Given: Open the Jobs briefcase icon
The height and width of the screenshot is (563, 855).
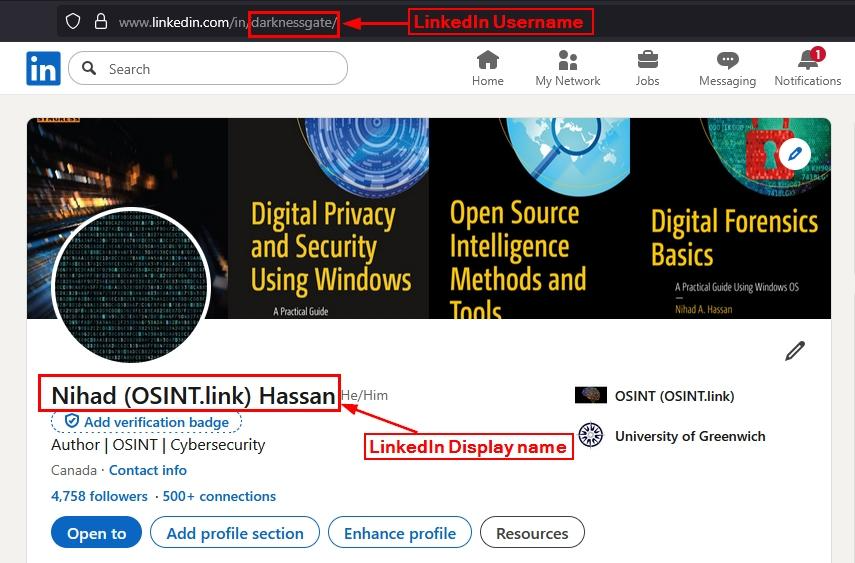Looking at the screenshot, I should [647, 60].
